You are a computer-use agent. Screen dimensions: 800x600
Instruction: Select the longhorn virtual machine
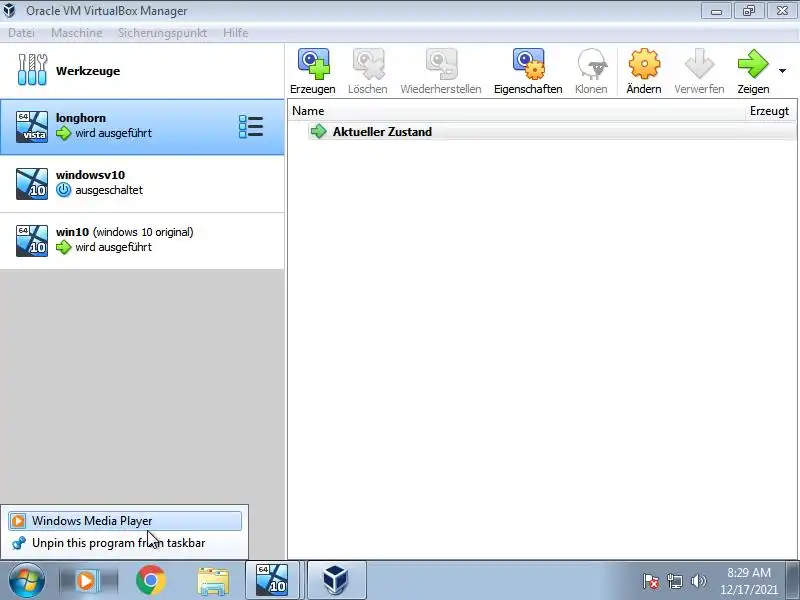click(x=142, y=127)
